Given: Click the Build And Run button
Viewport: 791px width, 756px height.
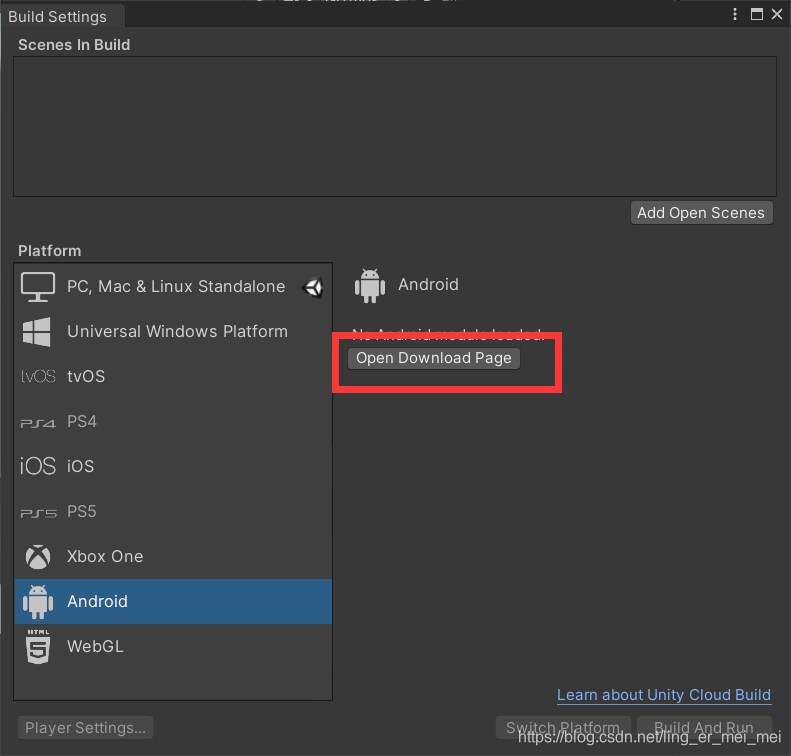Looking at the screenshot, I should pos(704,728).
